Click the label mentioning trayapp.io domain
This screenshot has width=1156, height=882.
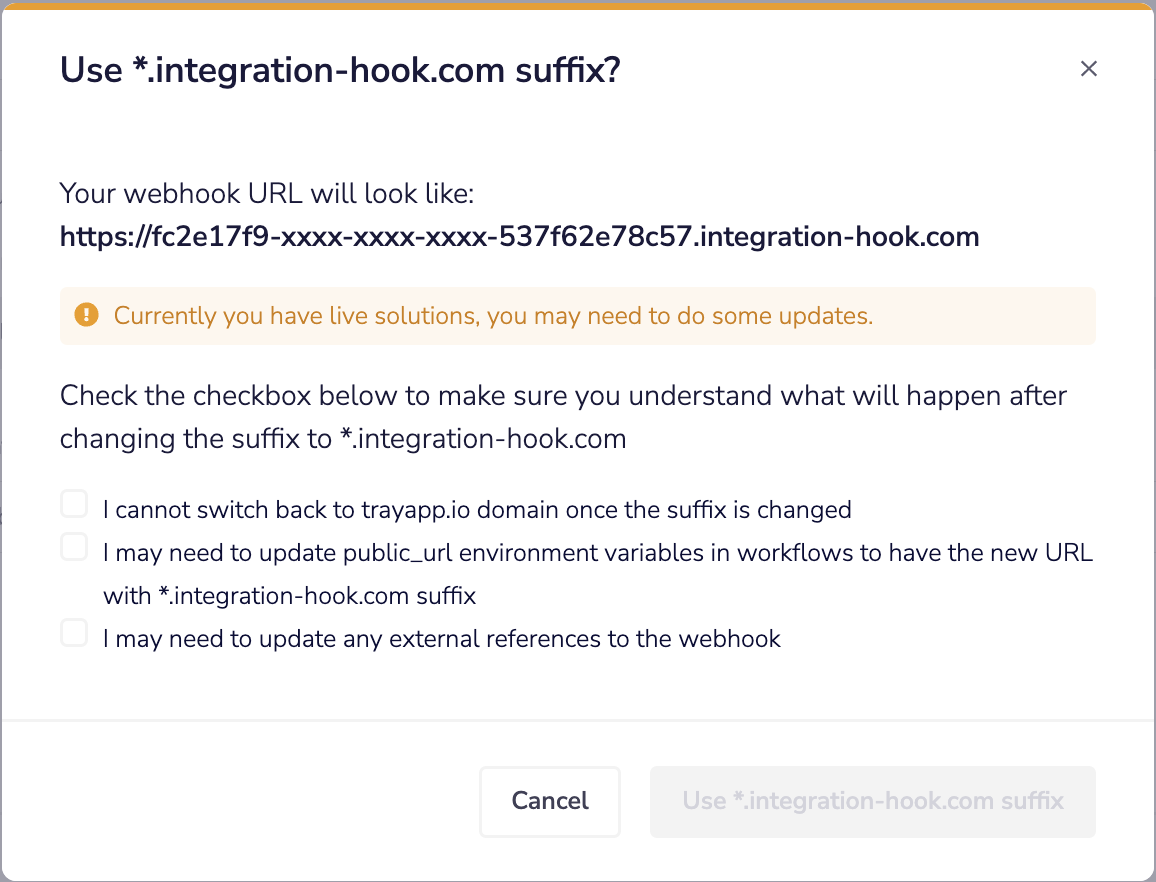click(x=477, y=509)
